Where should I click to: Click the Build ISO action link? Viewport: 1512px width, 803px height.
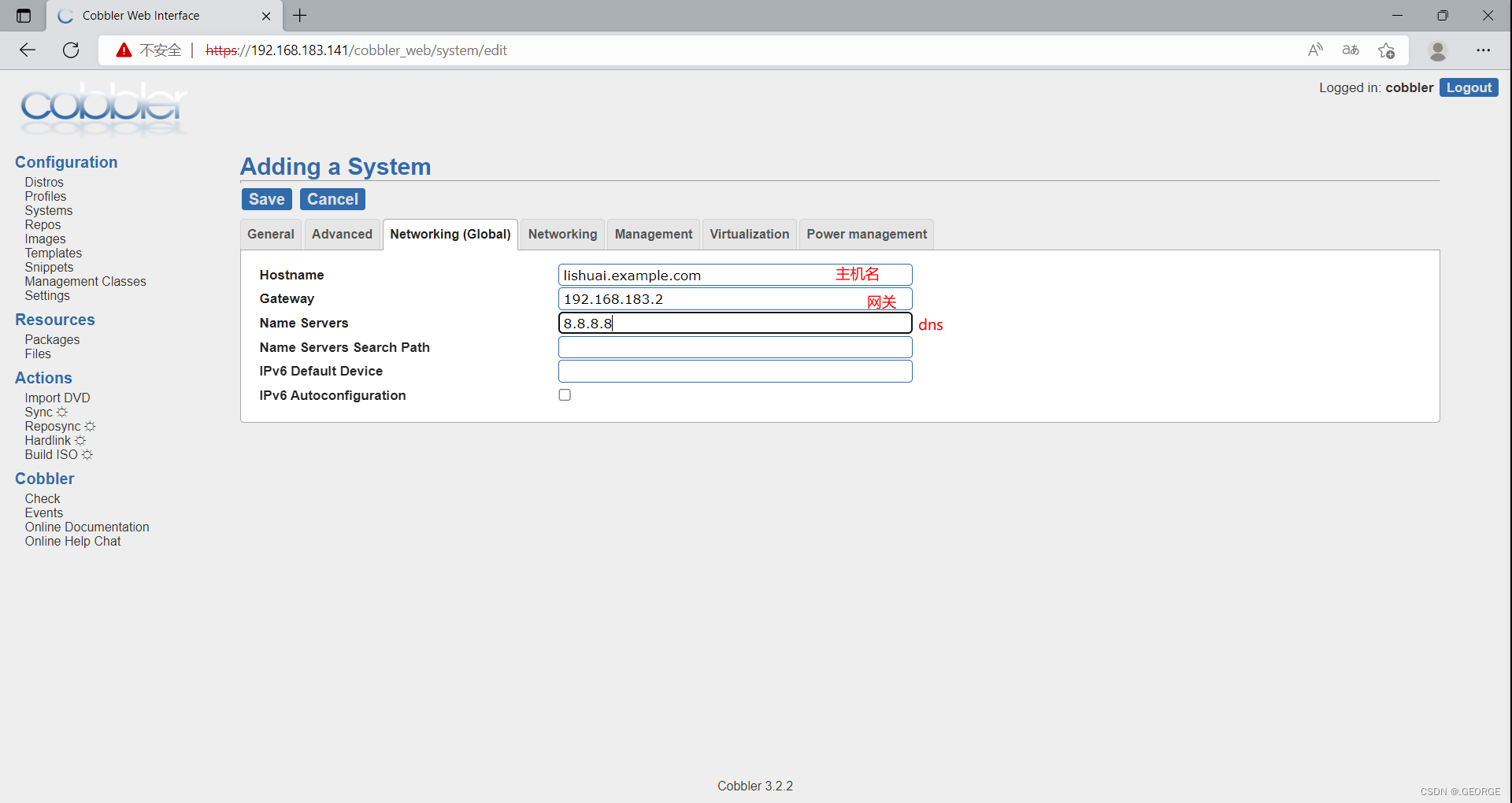tap(51, 455)
